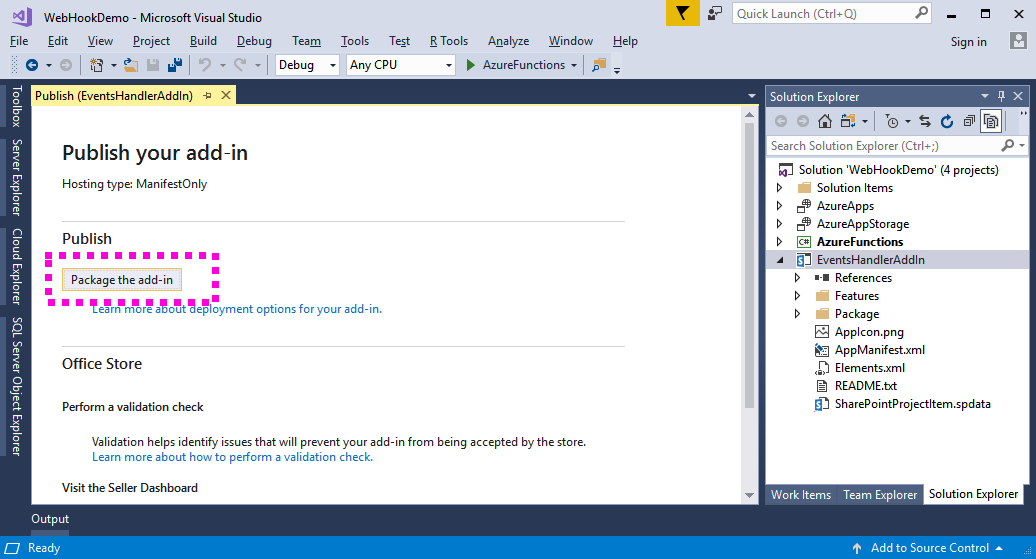Screen dimensions: 1036x559
Task: Click Solution Explorer Home icon
Action: click(x=825, y=121)
